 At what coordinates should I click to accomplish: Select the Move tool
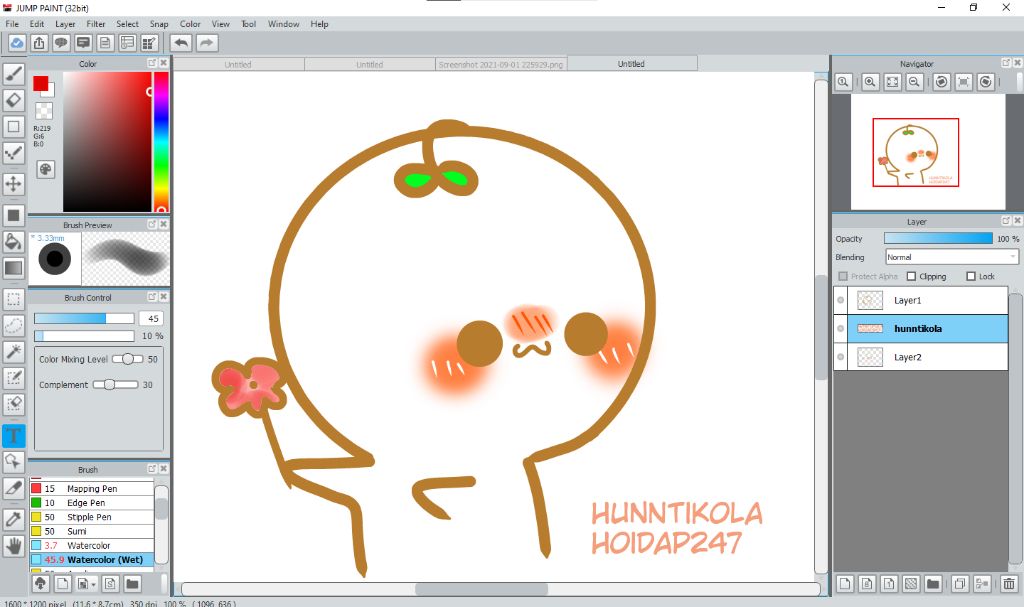[14, 184]
